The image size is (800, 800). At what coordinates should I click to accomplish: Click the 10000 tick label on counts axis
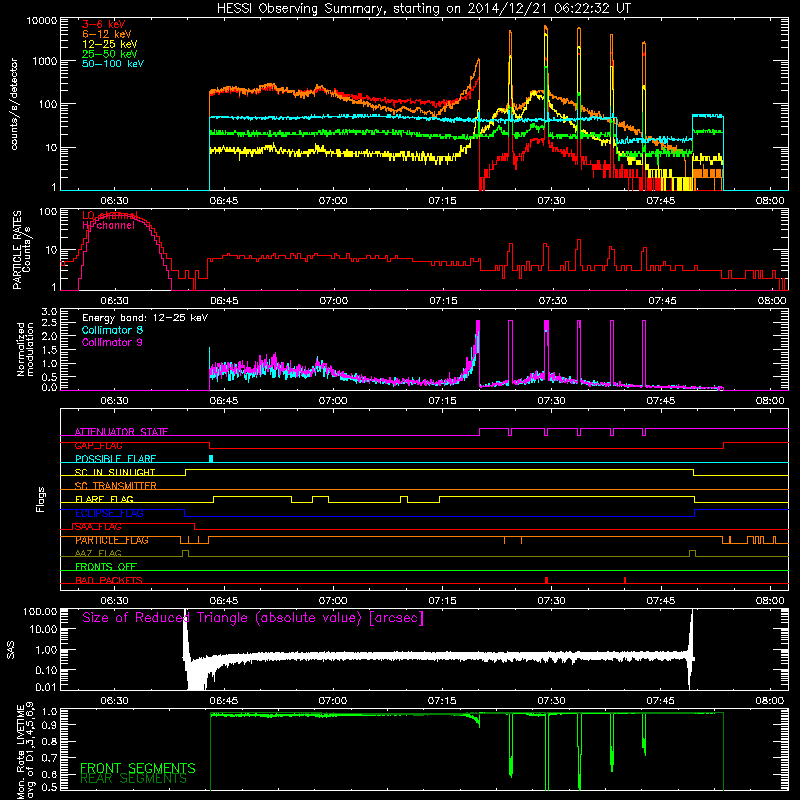tap(42, 21)
